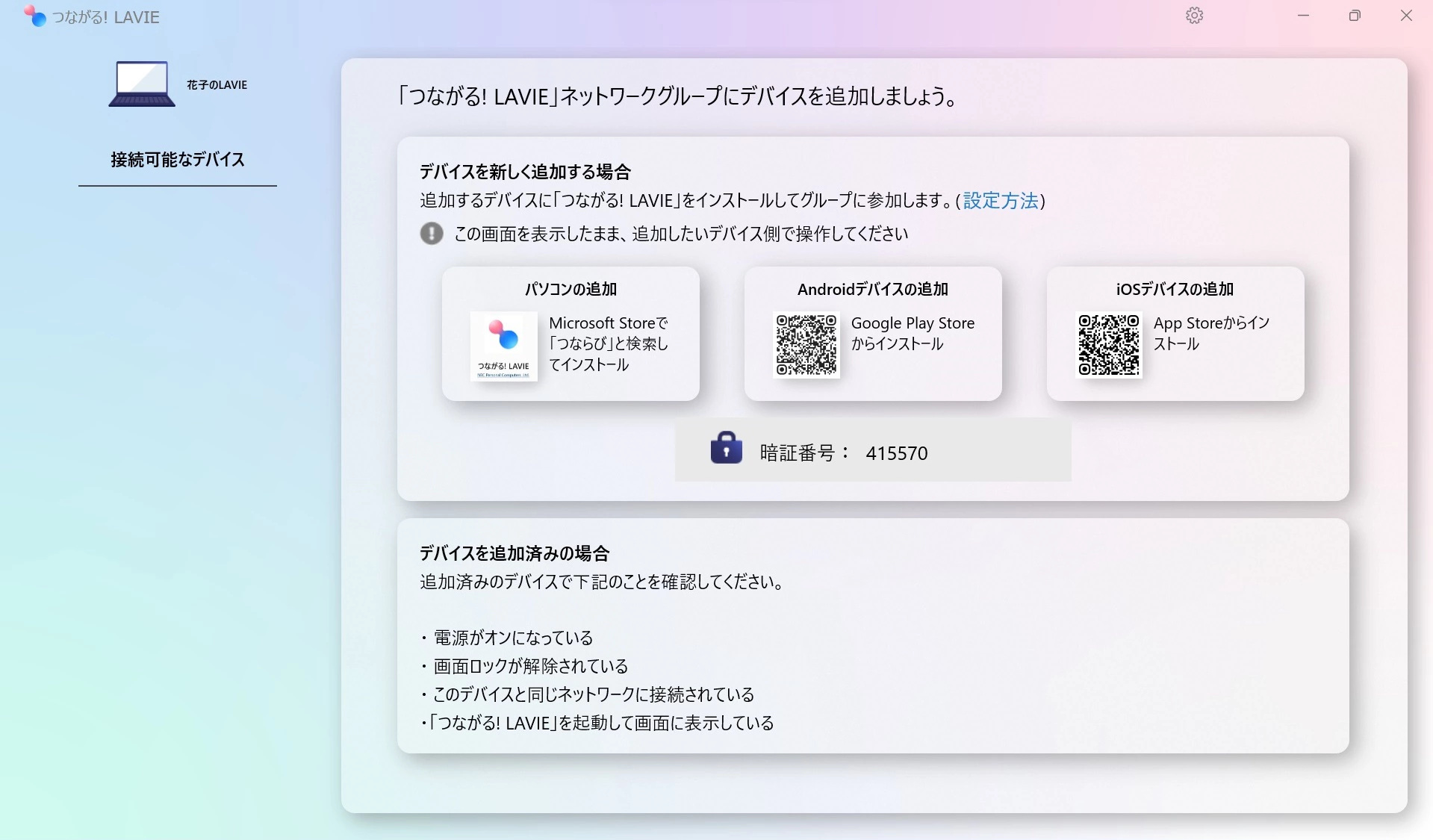Screen dimensions: 1433x840
Task: Open the 設定方法 link
Action: (1001, 201)
